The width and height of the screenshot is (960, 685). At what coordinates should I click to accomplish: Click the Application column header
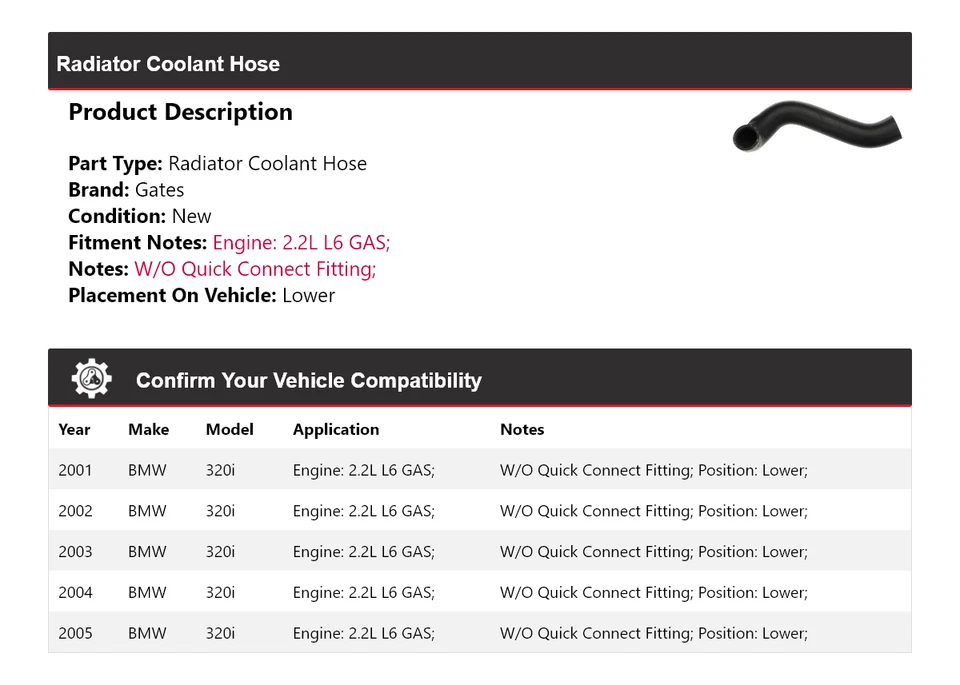click(336, 430)
